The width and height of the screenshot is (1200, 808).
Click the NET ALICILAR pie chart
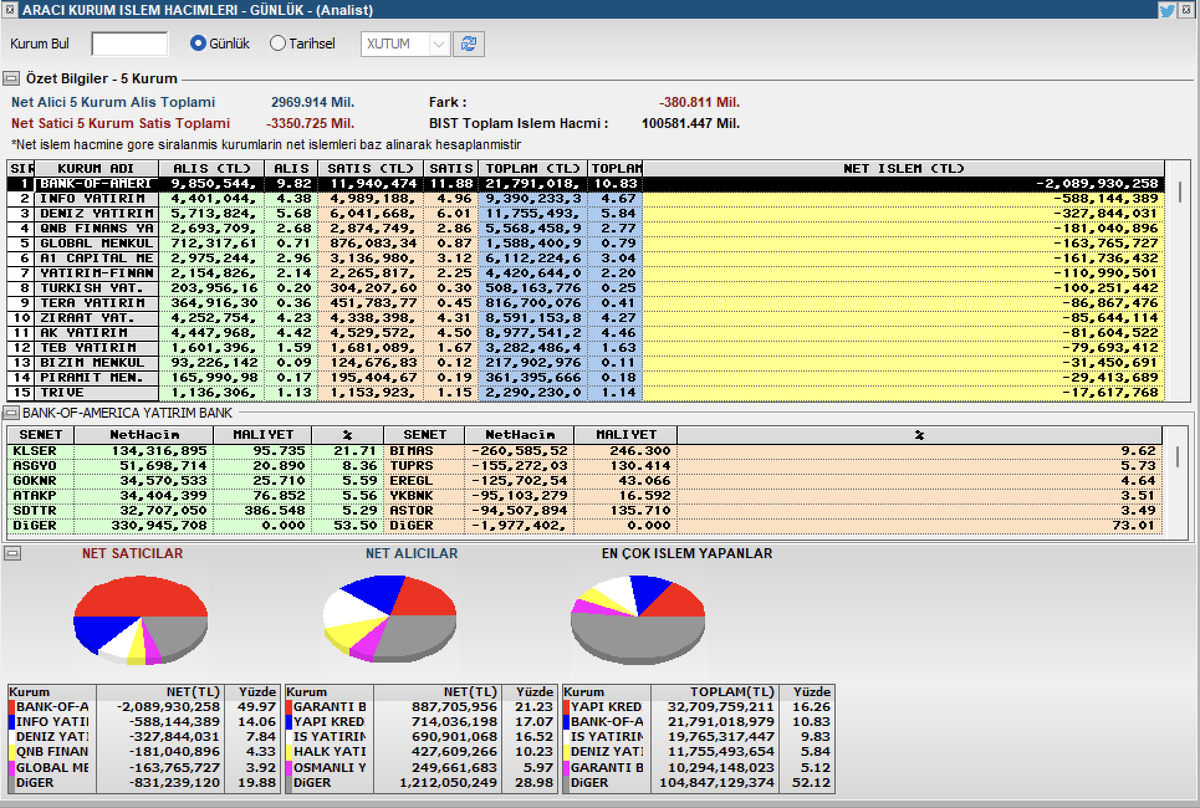(x=390, y=619)
